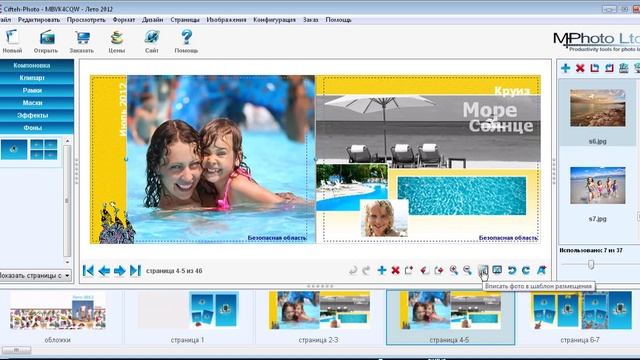Click the Море Солнце title text on canvas
Image resolution: width=640 pixels, height=360 pixels.
tap(498, 118)
